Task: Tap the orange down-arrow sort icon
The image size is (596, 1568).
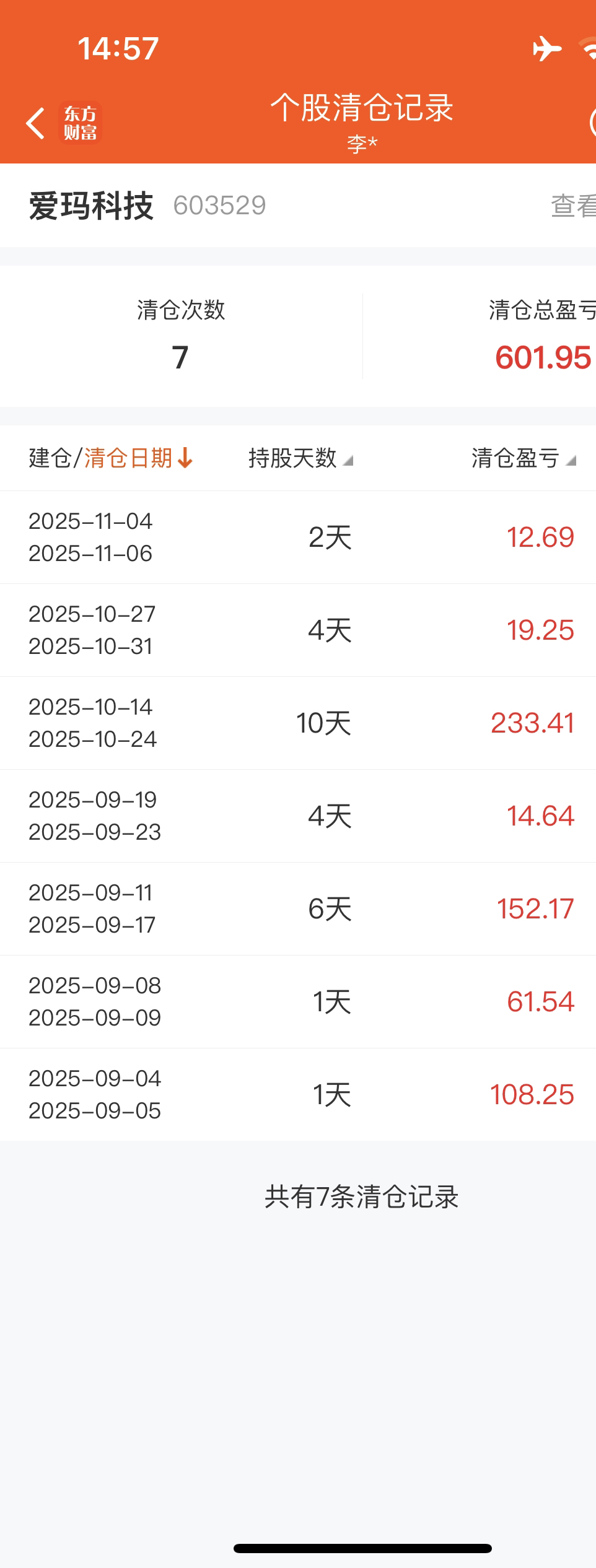Action: pos(185,458)
